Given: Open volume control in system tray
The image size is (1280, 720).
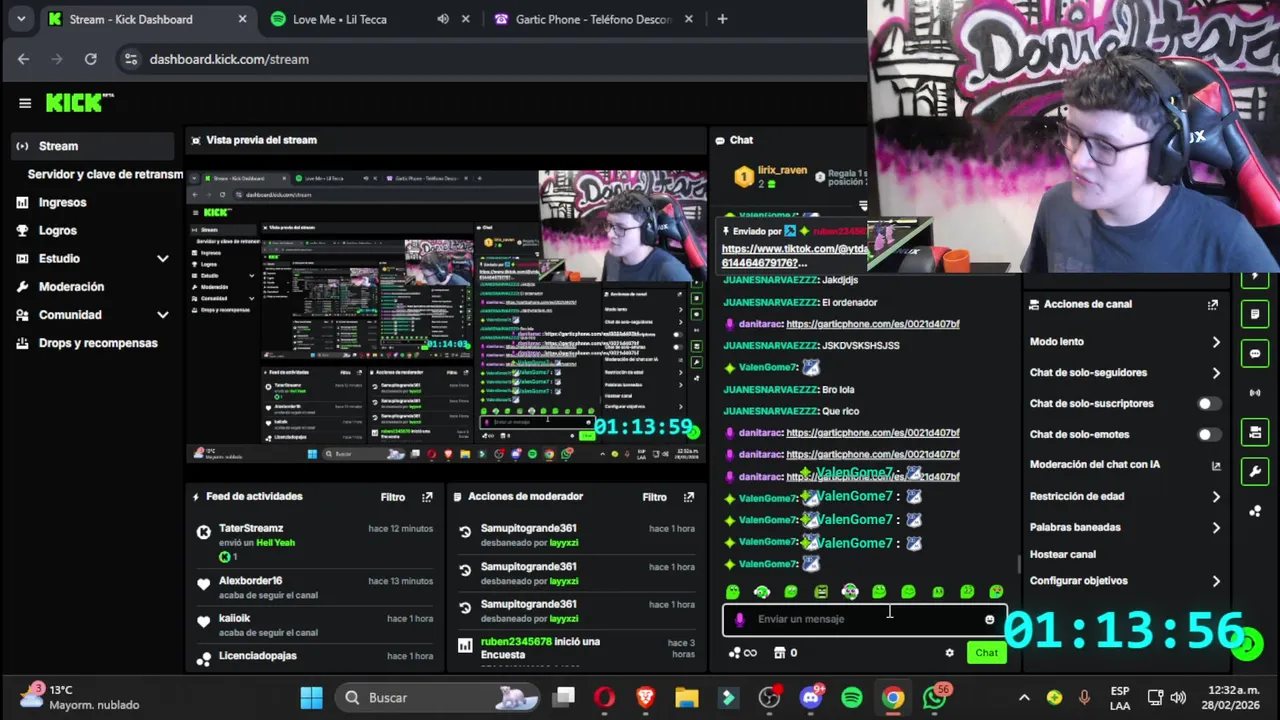Looking at the screenshot, I should 1178,697.
